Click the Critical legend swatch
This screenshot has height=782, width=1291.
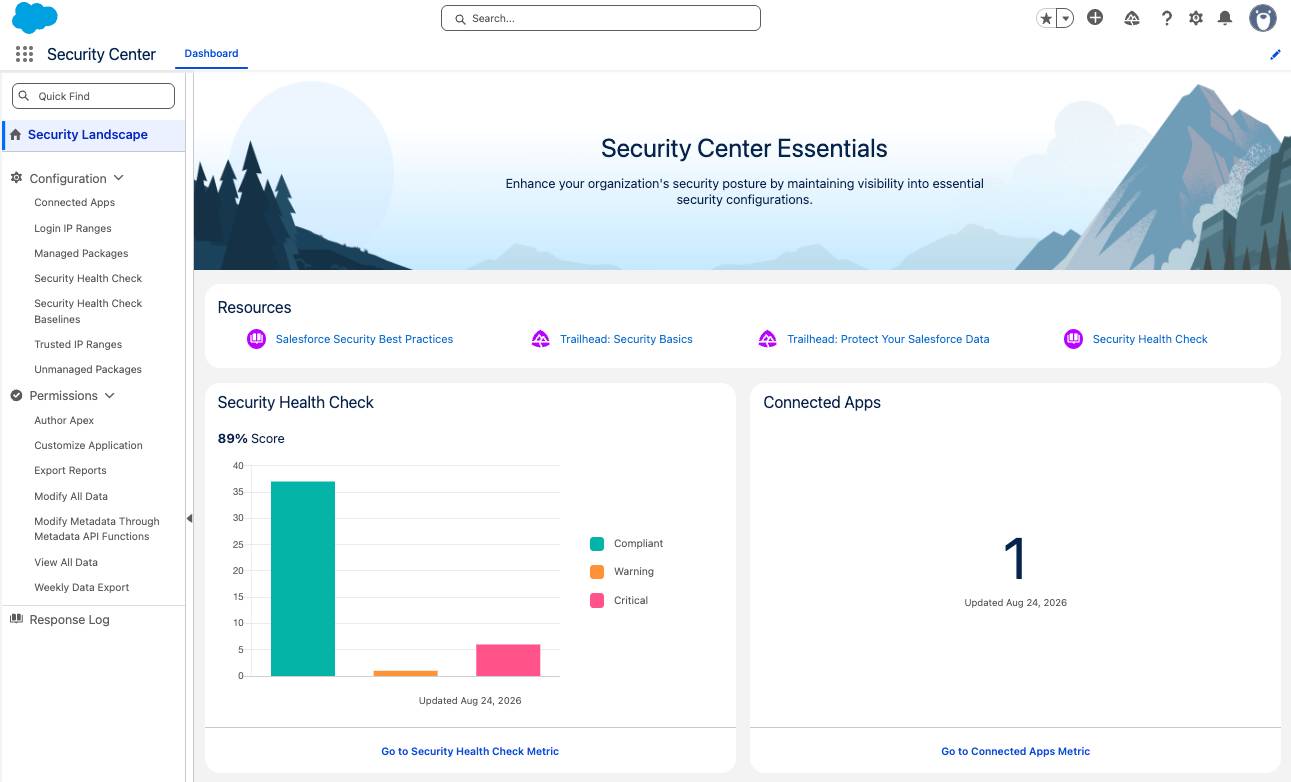click(x=597, y=601)
